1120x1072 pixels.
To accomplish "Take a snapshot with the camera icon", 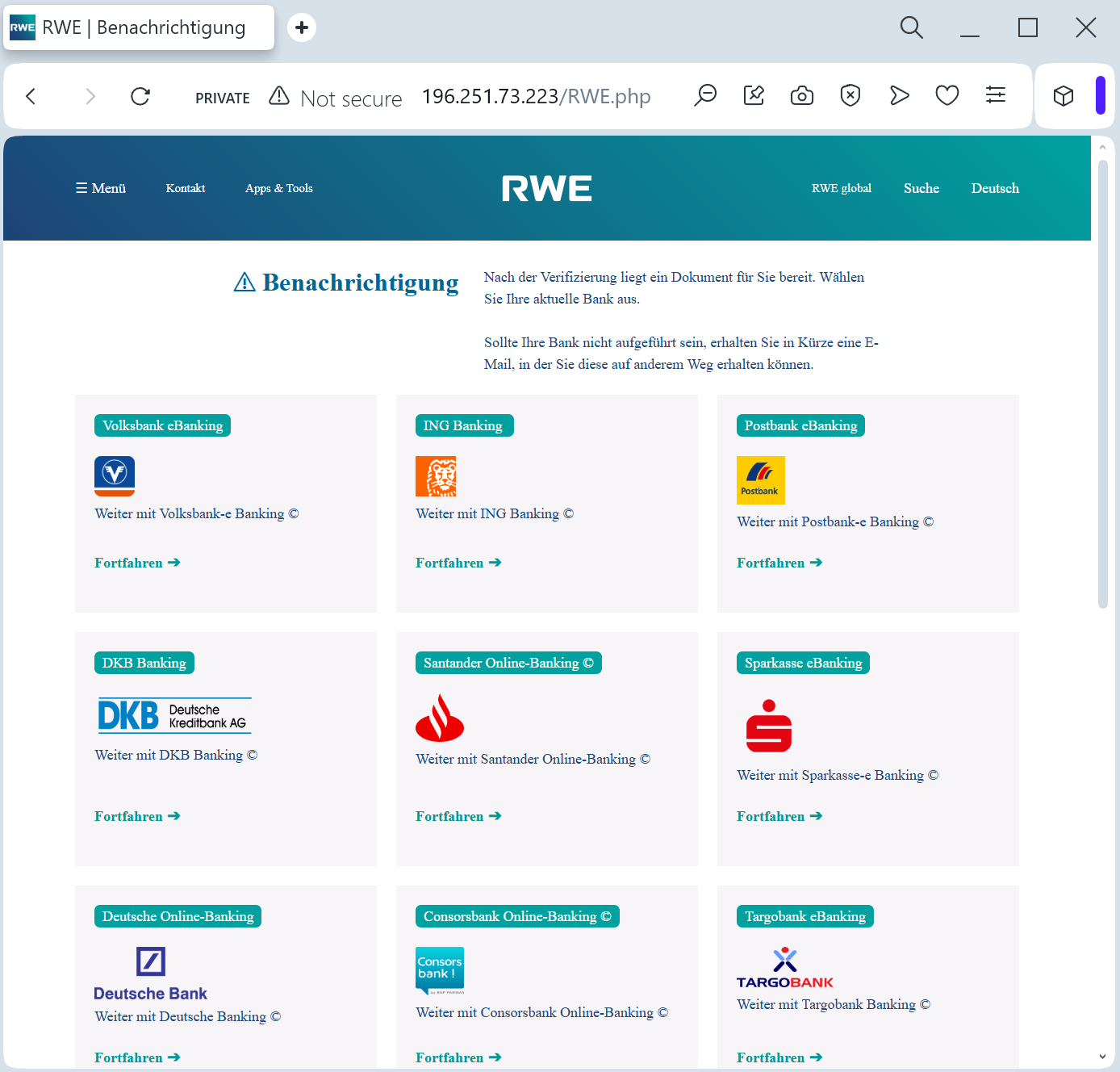I will coord(802,96).
